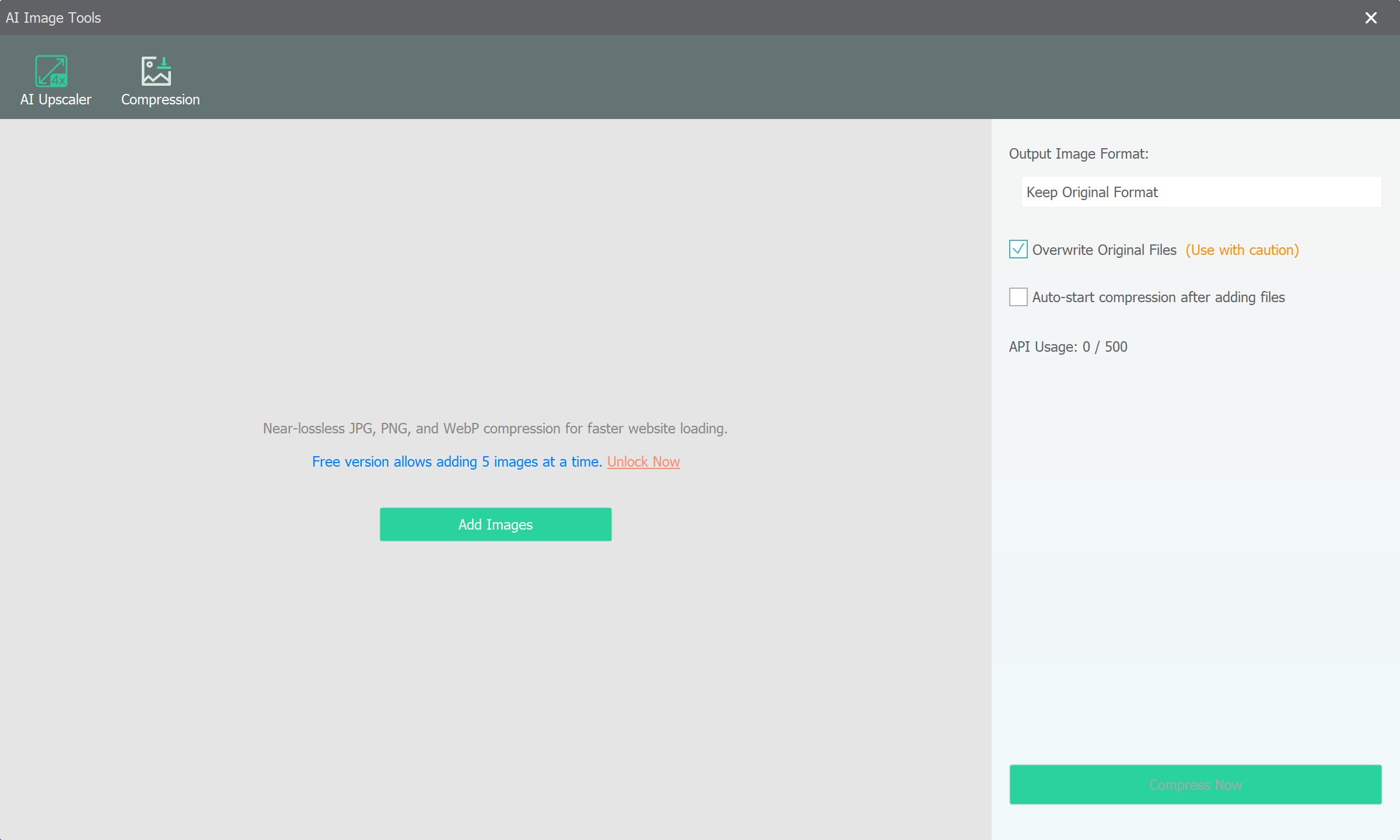The height and width of the screenshot is (840, 1400).
Task: Click the API Usage 0 / 500 text
Action: (x=1067, y=346)
